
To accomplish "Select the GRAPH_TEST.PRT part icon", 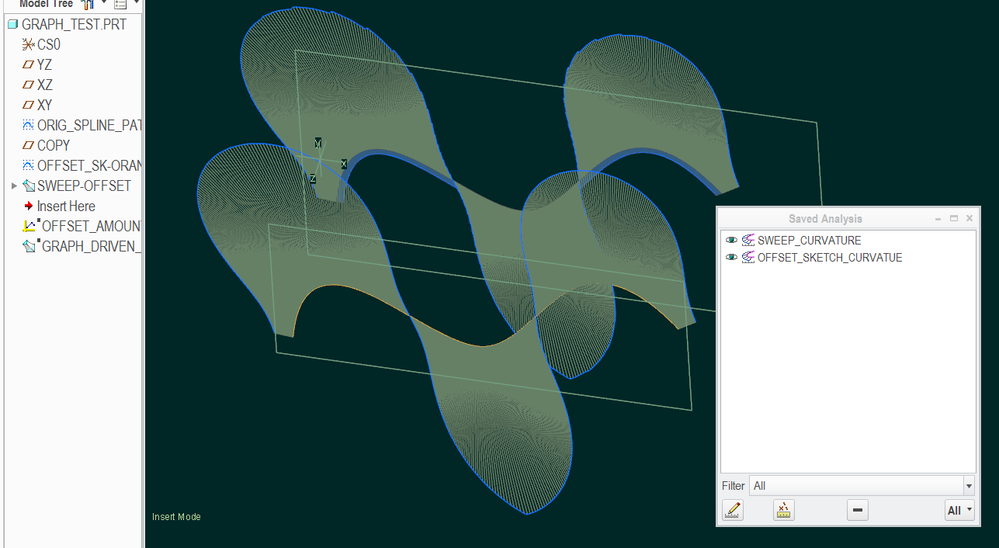I will tap(13, 24).
